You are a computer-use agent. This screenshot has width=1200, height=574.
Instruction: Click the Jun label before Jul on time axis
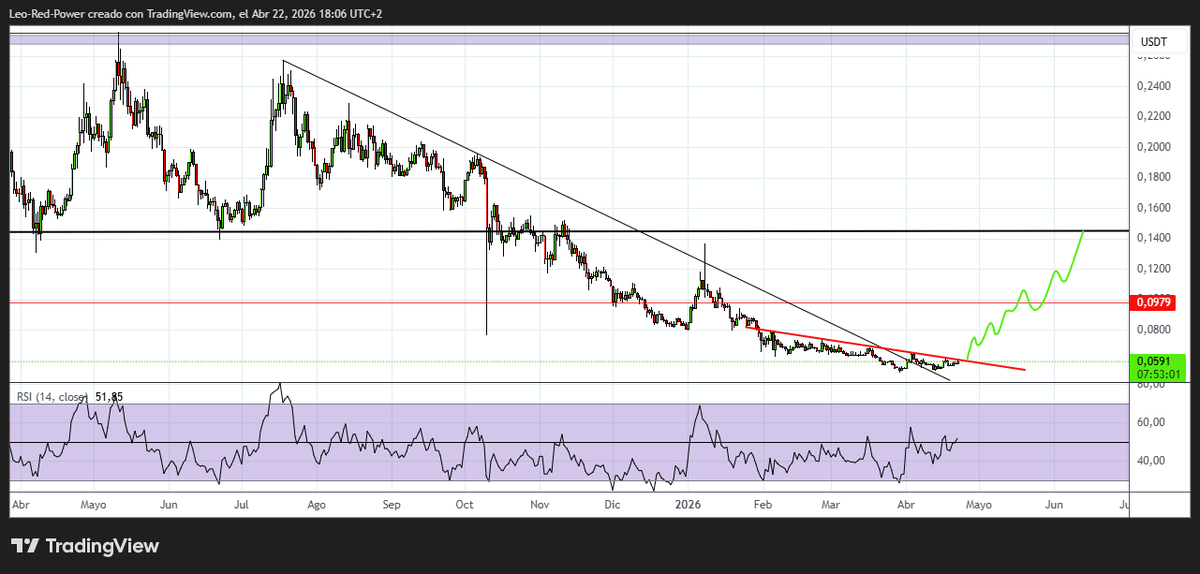(169, 506)
